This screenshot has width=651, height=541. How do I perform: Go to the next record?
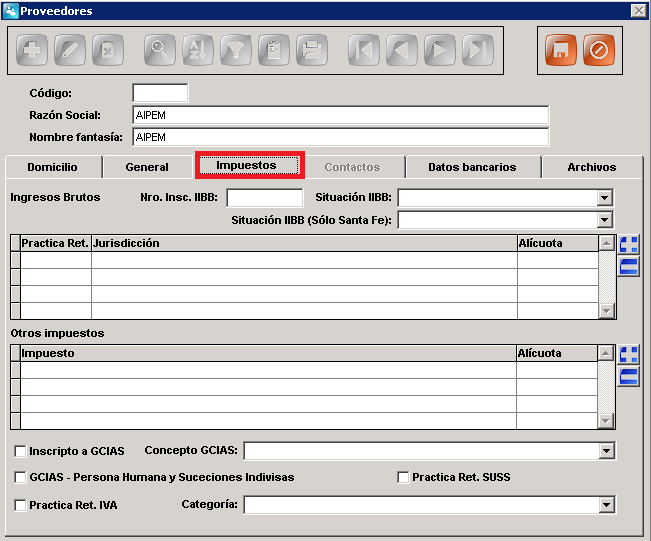click(440, 50)
